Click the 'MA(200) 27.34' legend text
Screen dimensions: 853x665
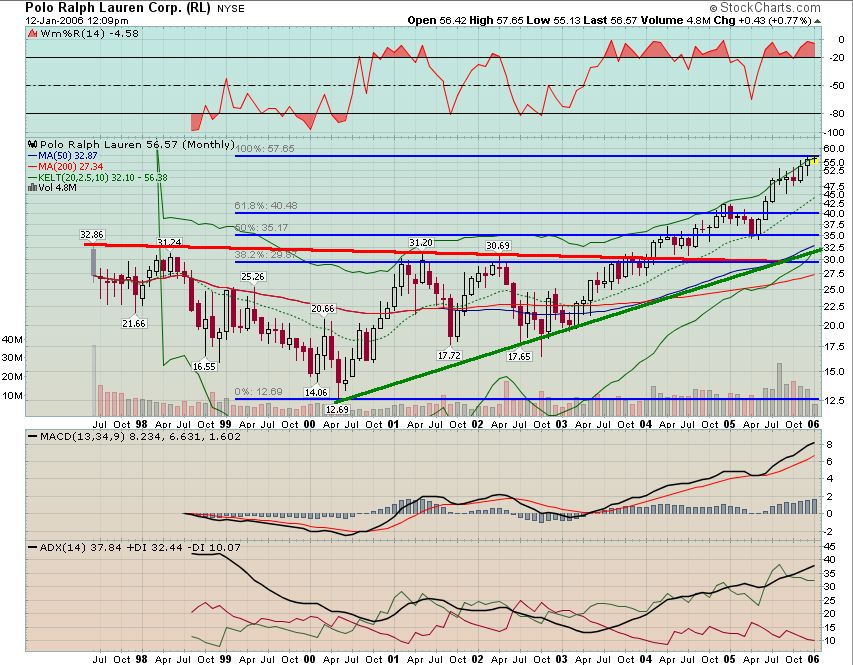click(70, 167)
